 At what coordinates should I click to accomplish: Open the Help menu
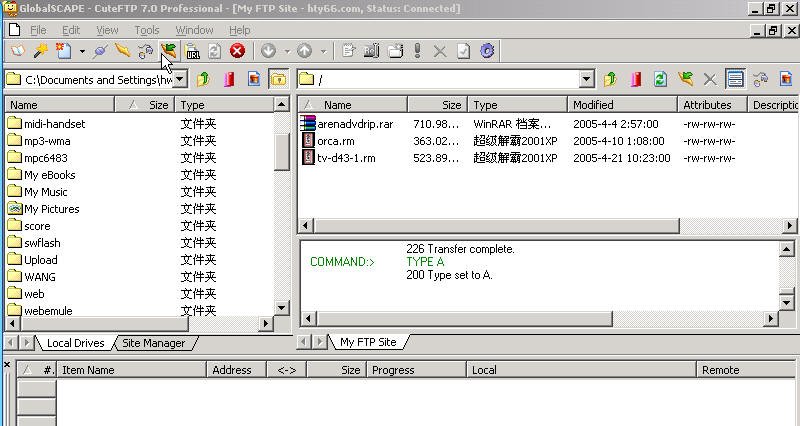pyautogui.click(x=239, y=31)
